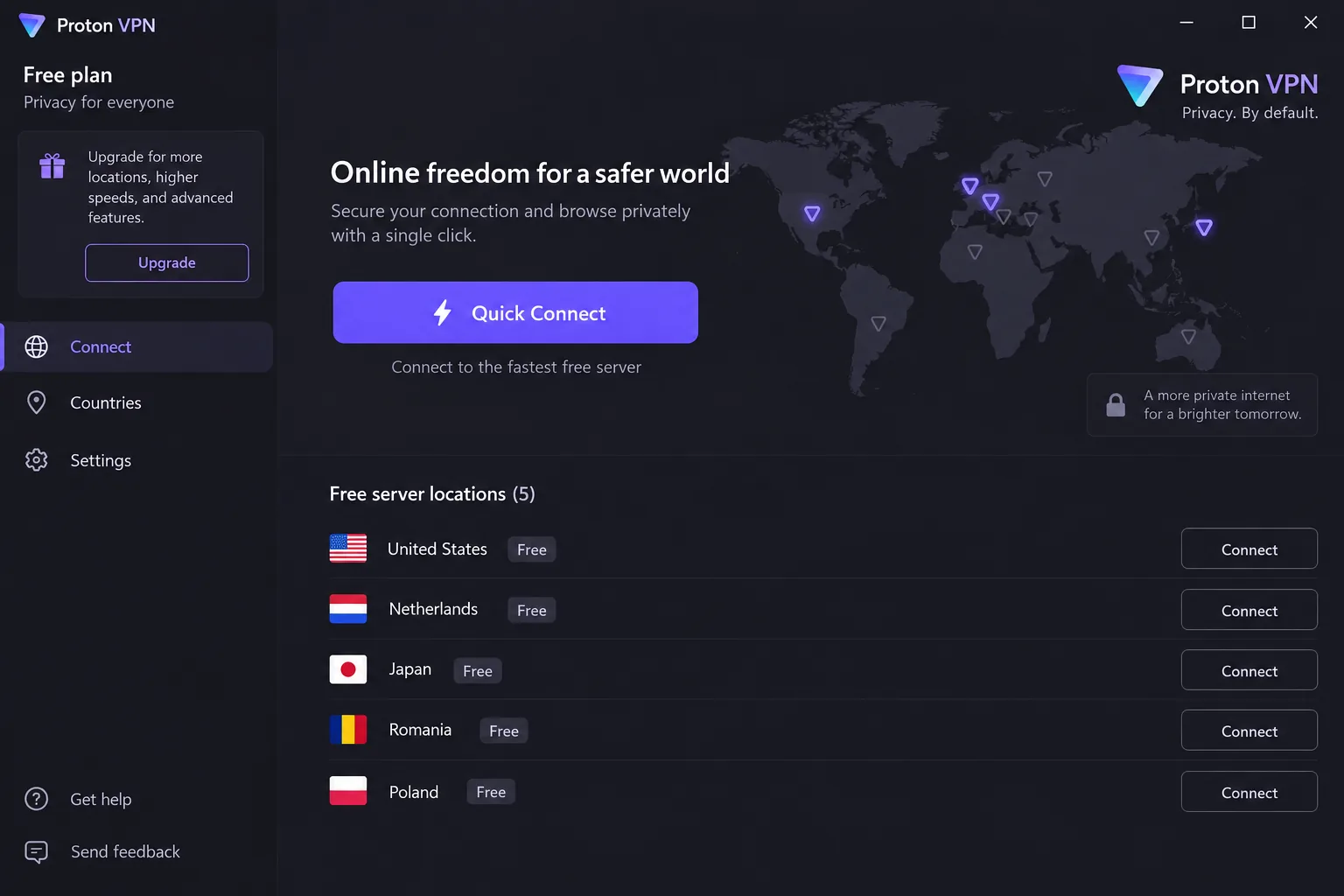Click the Free badge next to Japan
The image size is (1344, 896).
[478, 671]
